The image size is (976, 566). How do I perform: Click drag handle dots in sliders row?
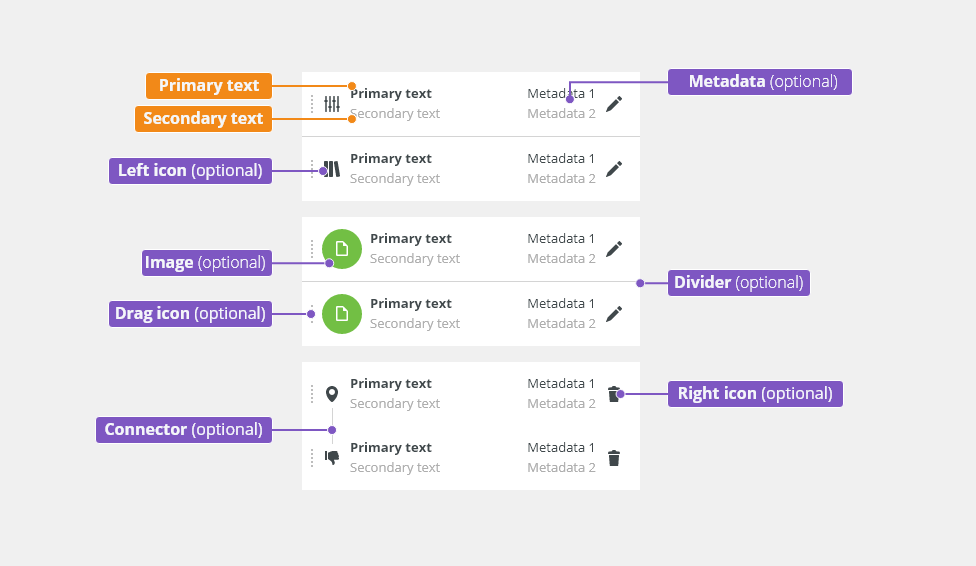[x=312, y=104]
